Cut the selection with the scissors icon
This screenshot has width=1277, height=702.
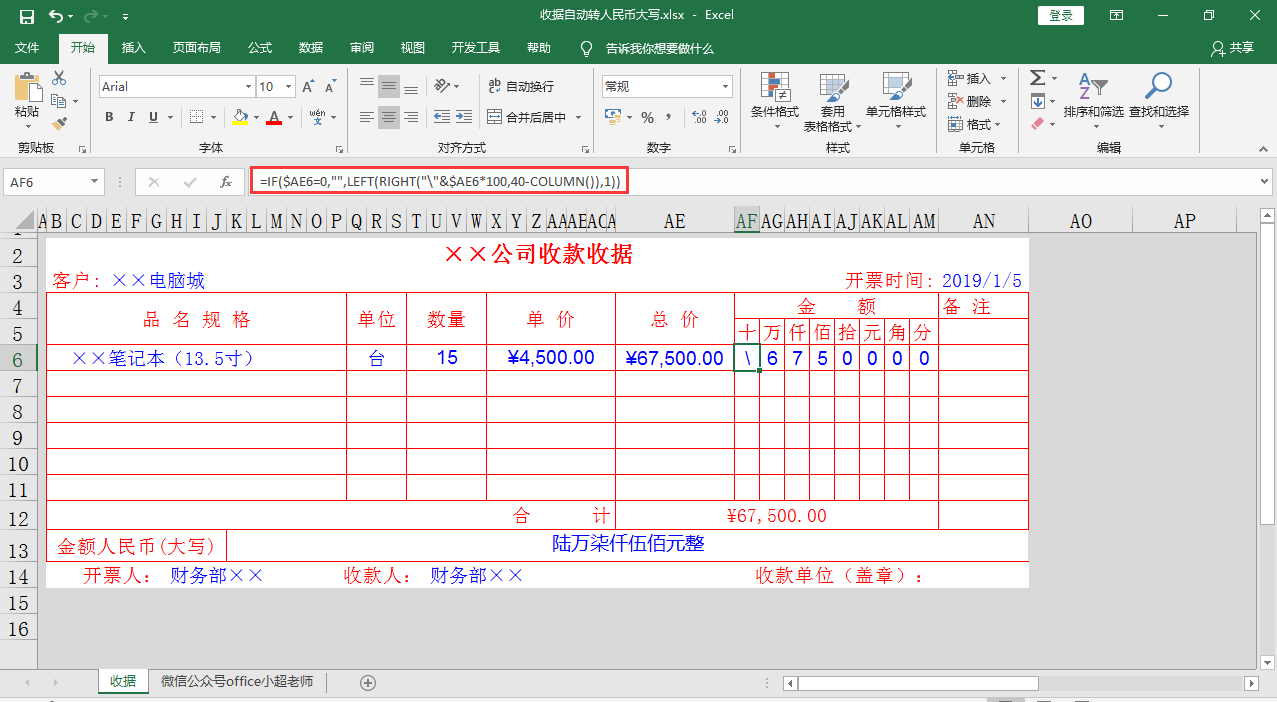(59, 78)
